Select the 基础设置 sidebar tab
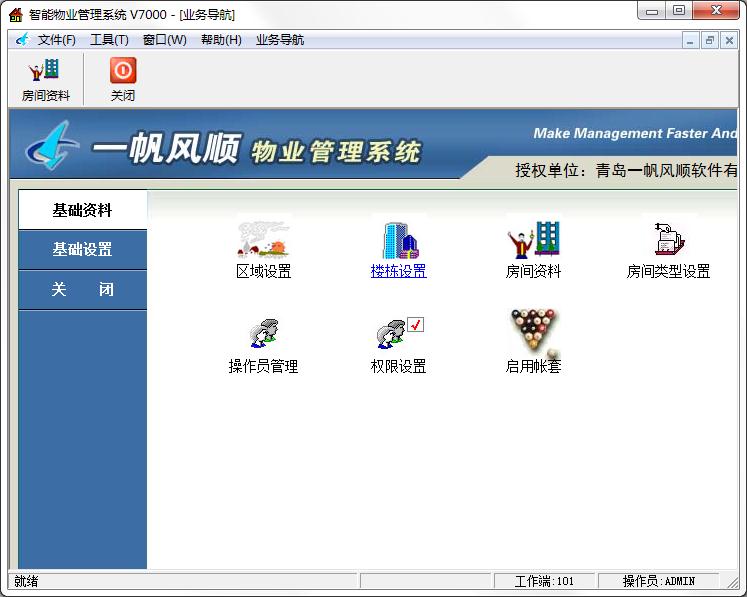 82,249
